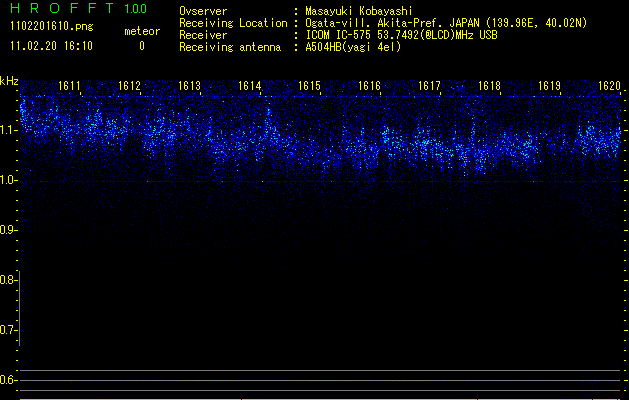The image size is (629, 400).
Task: Click the Ogata-vill. Akita-Pref. JAPAN location text
Action: 446,23
